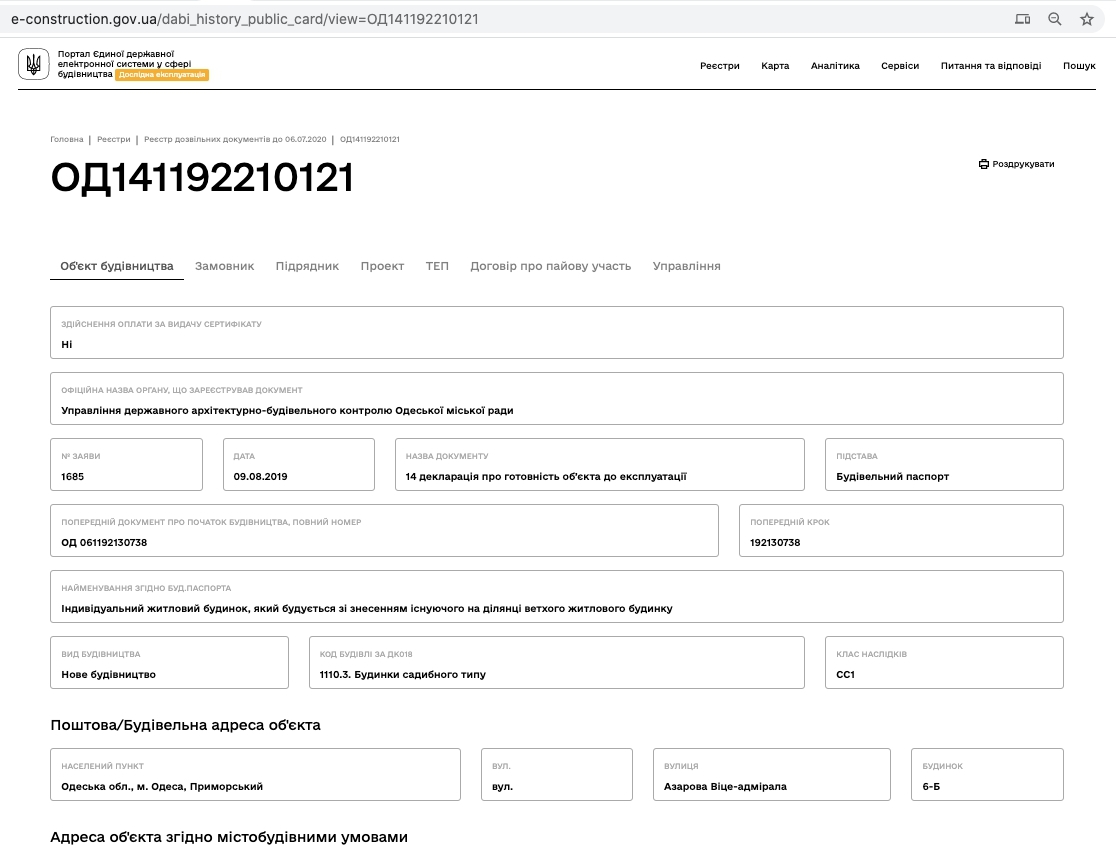
Task: Click previous document ОД 061192130738
Action: (x=104, y=543)
